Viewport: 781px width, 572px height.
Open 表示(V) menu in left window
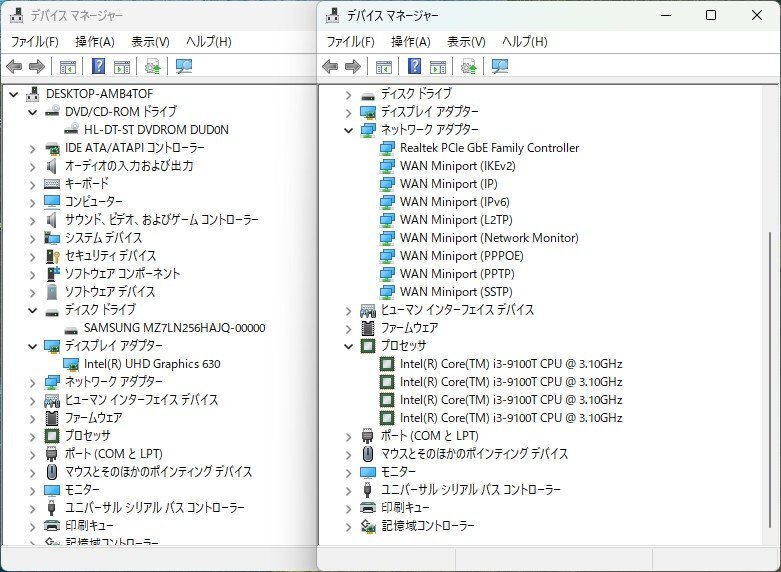click(x=150, y=41)
